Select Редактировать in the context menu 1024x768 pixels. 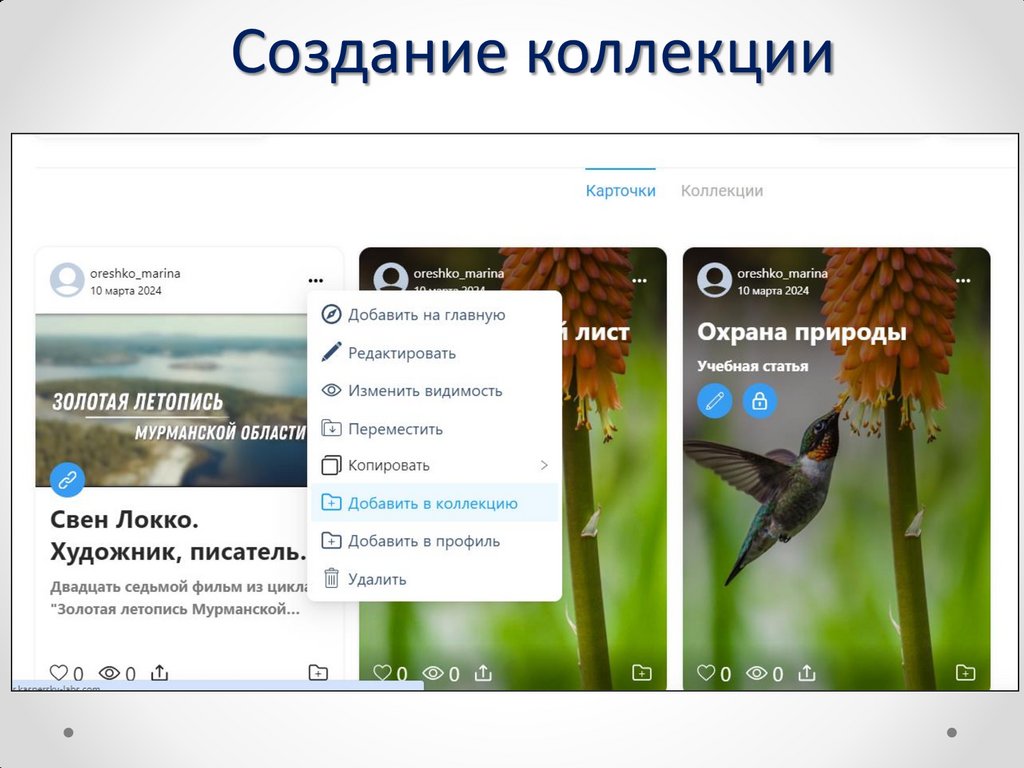tap(434, 353)
